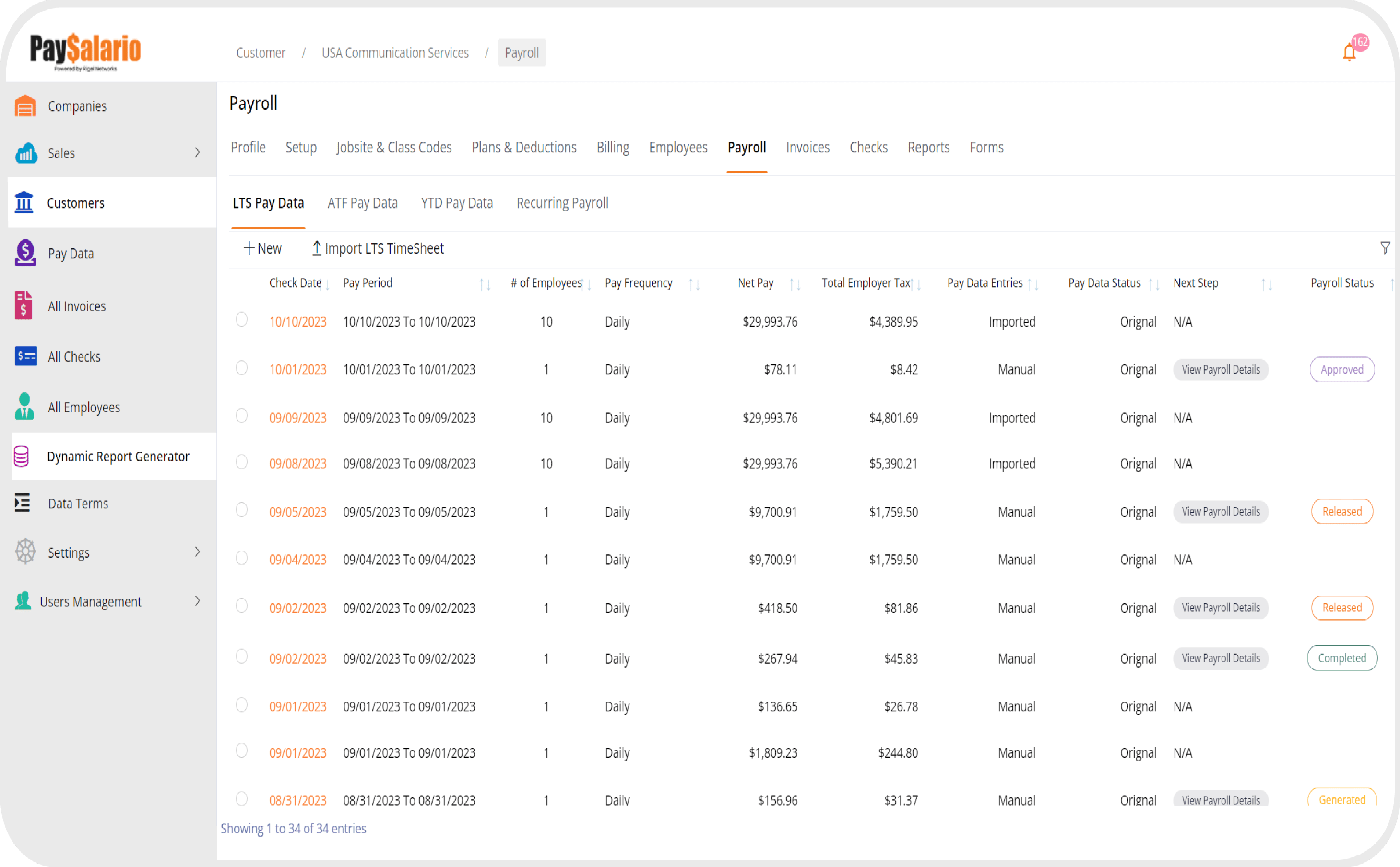Select radio for $136.65 net pay row
The height and width of the screenshot is (867, 1400).
[241, 704]
